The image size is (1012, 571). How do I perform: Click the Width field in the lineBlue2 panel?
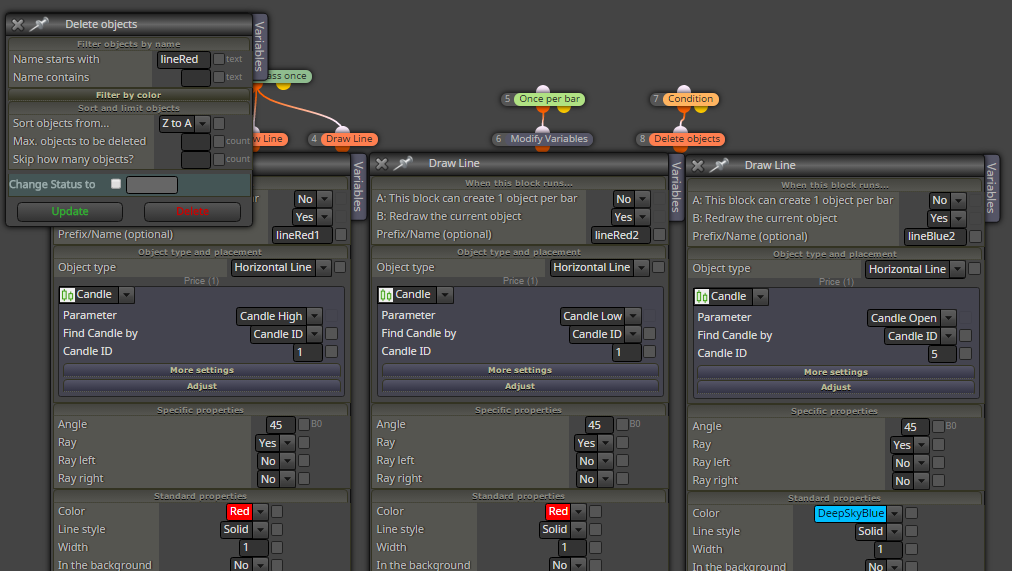[889, 550]
